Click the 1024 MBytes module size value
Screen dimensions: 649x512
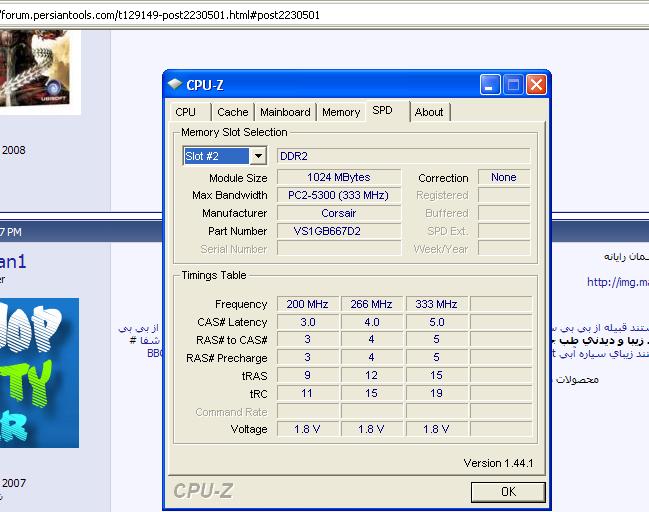click(x=339, y=177)
